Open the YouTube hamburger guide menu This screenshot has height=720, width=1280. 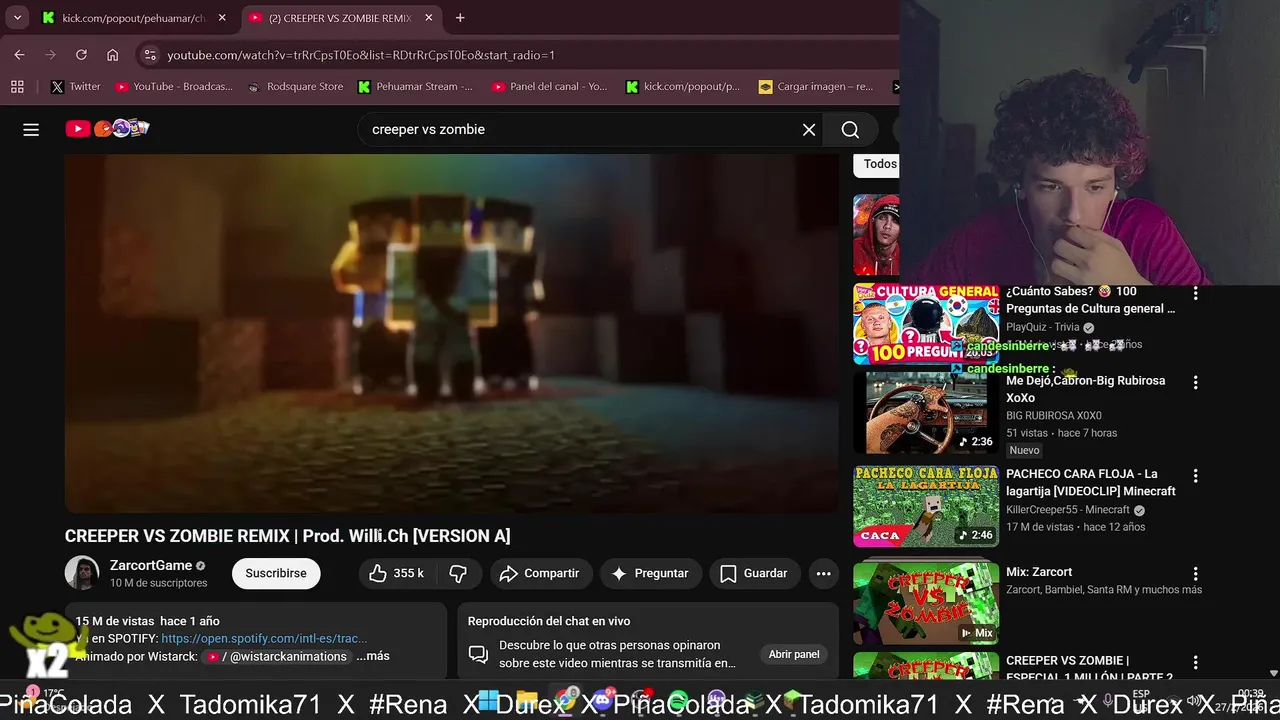click(31, 129)
